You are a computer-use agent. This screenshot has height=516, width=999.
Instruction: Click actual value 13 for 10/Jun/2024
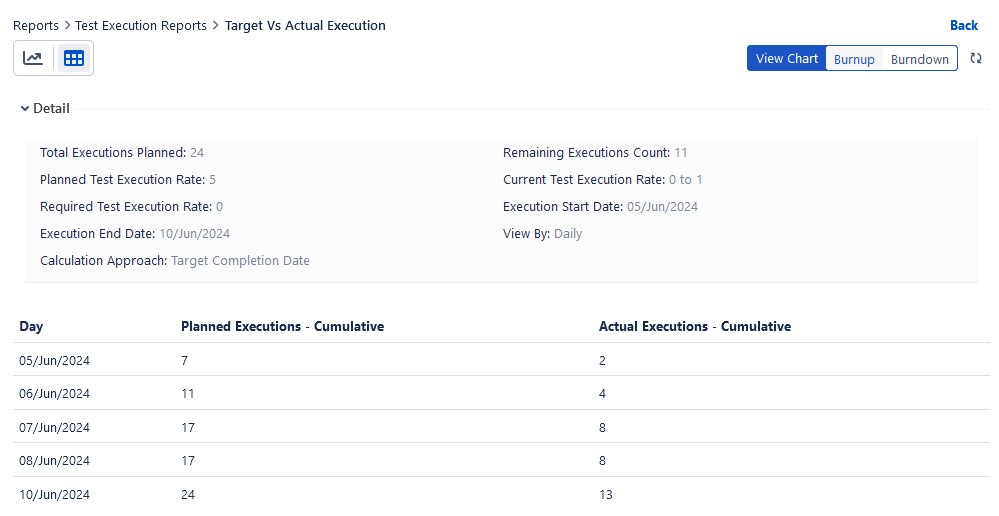(x=605, y=494)
